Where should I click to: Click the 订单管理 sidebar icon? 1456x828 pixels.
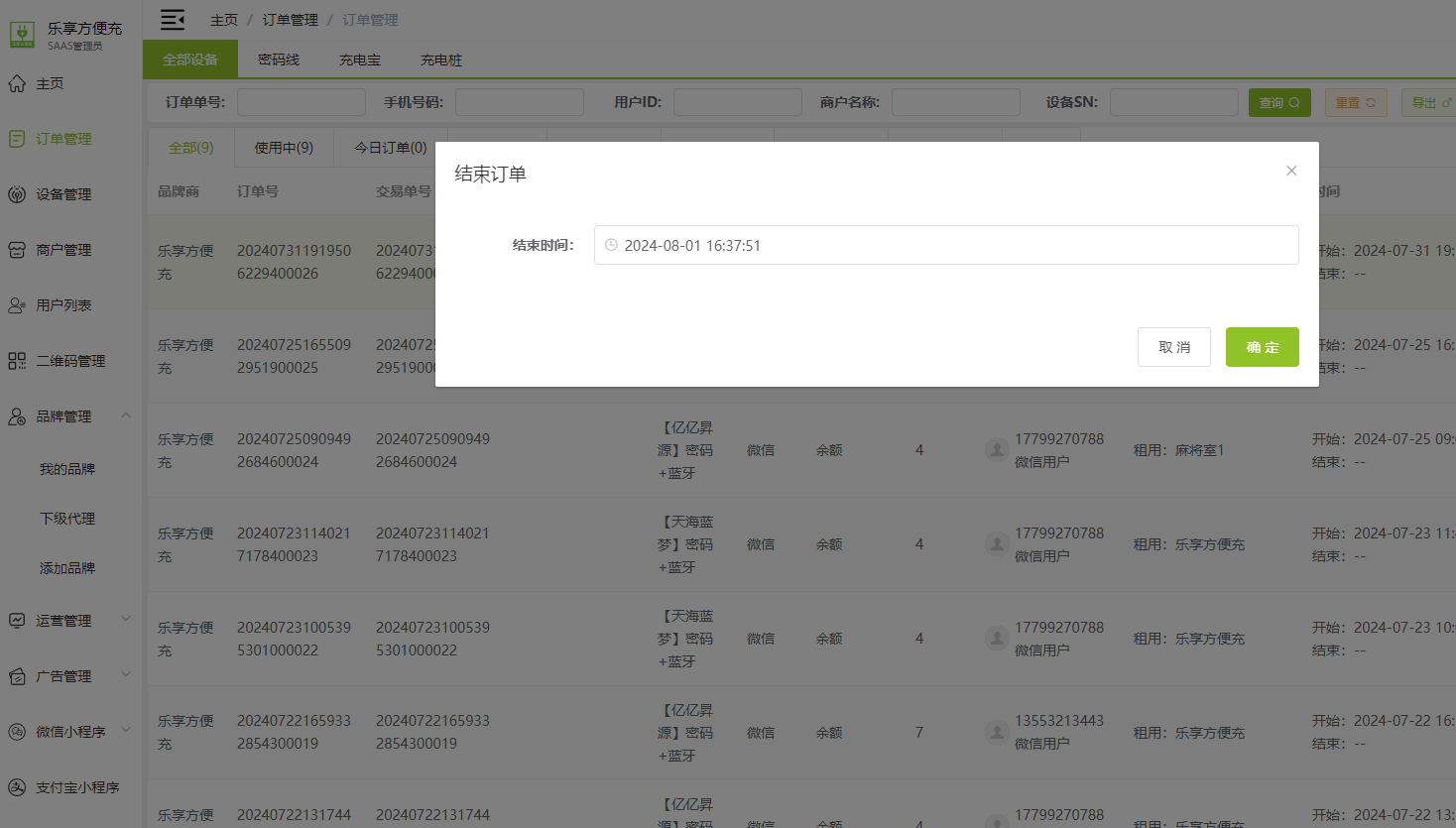point(17,139)
